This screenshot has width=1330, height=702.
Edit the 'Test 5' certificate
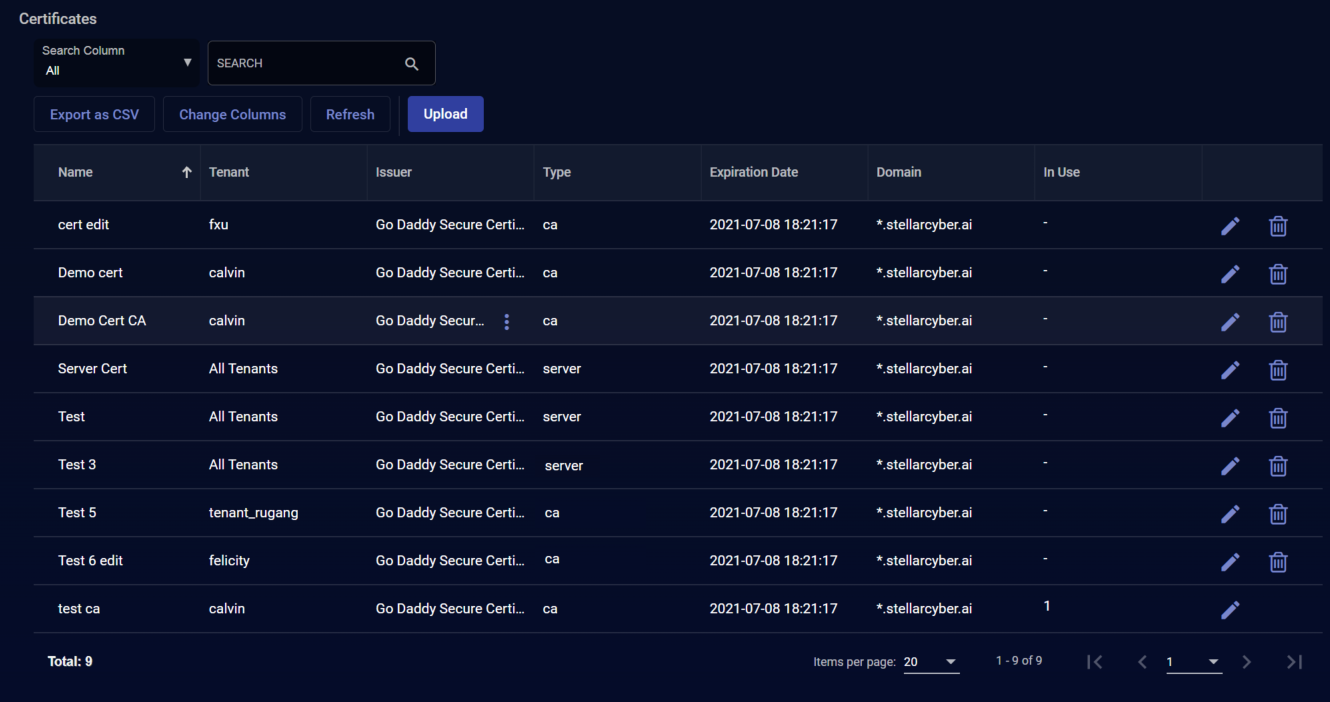click(x=1230, y=514)
